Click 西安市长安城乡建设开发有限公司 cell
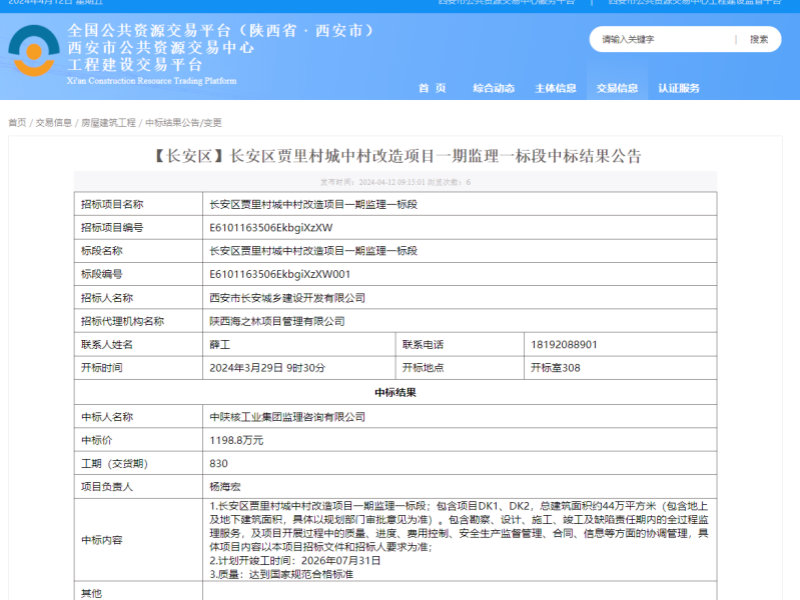The width and height of the screenshot is (800, 600). click(459, 298)
